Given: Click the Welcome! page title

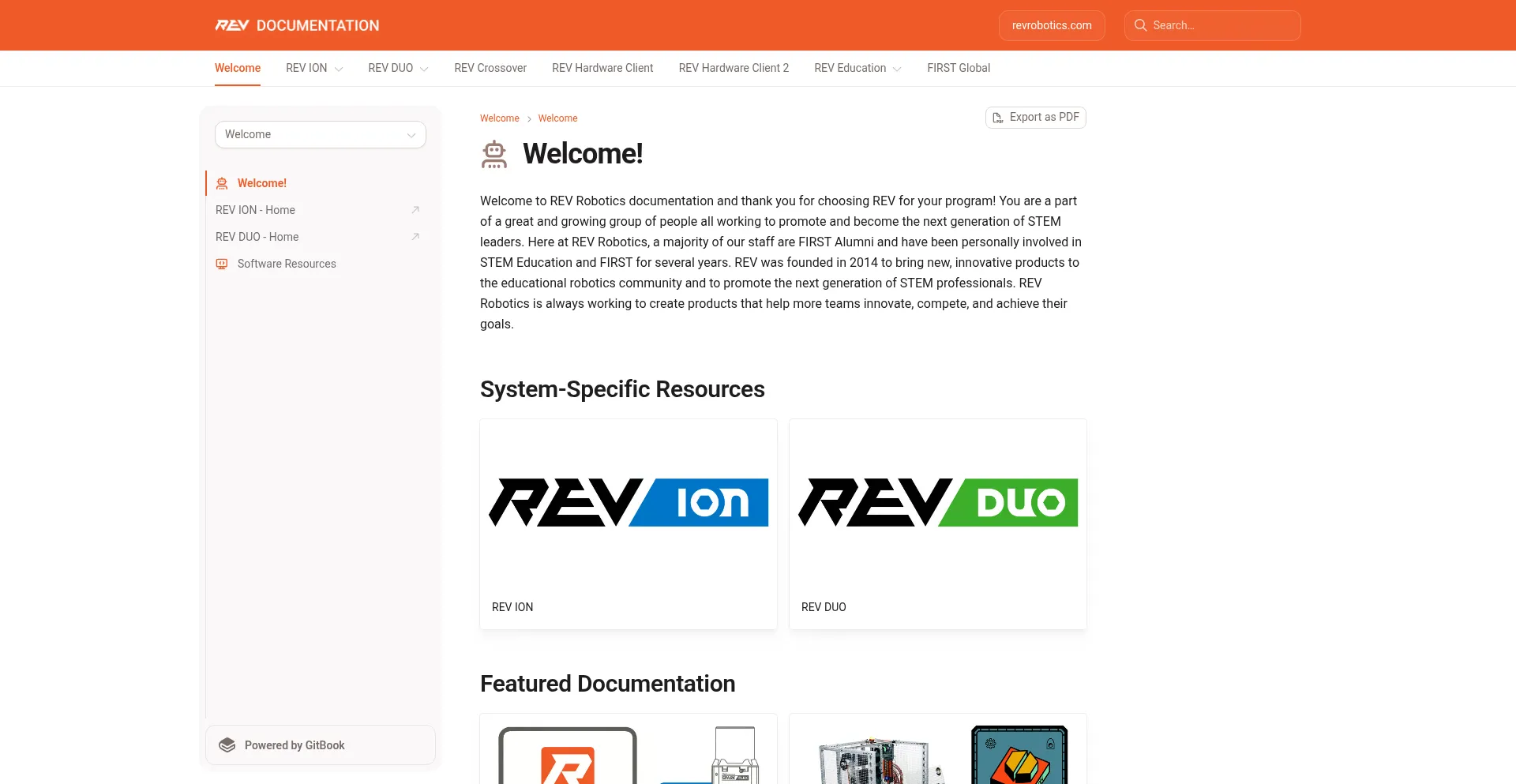Looking at the screenshot, I should 583,154.
